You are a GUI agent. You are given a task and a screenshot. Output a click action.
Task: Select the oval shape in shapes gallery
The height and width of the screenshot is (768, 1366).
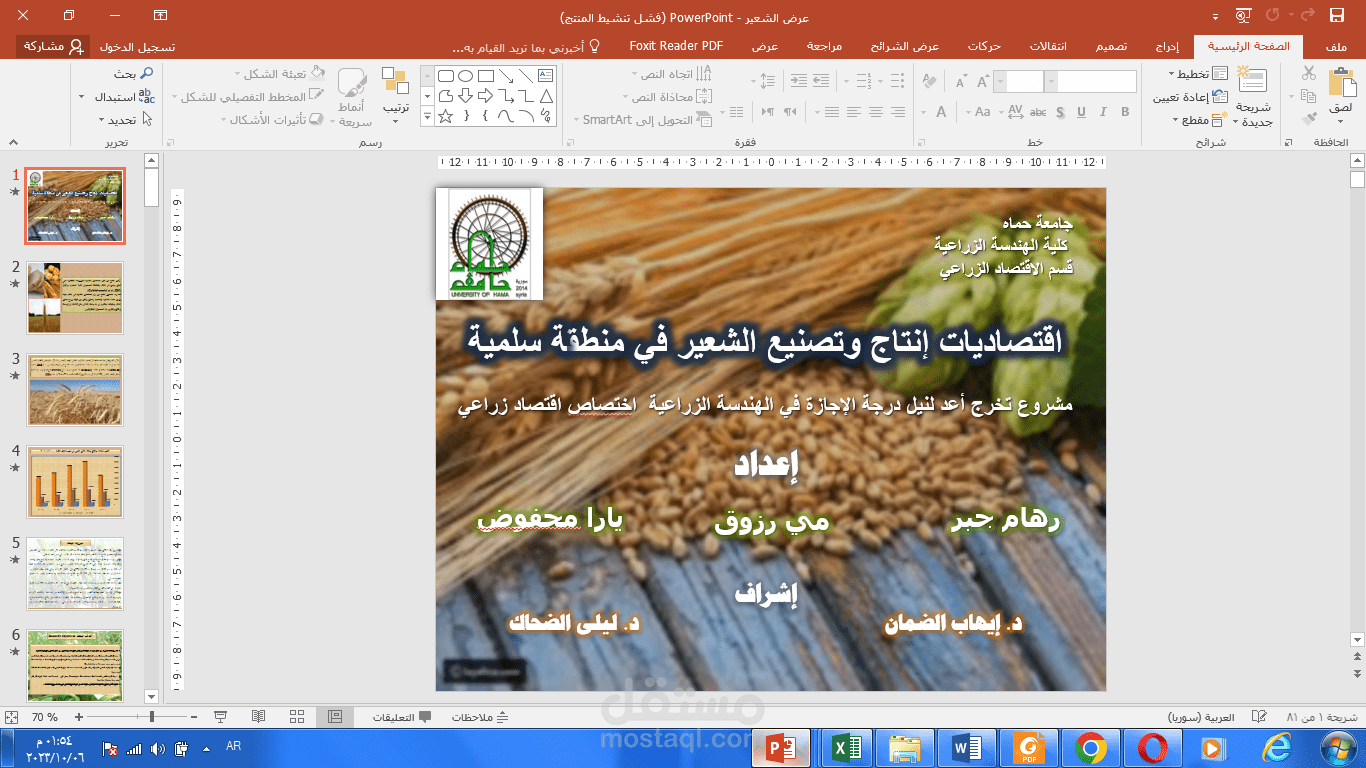pos(466,76)
